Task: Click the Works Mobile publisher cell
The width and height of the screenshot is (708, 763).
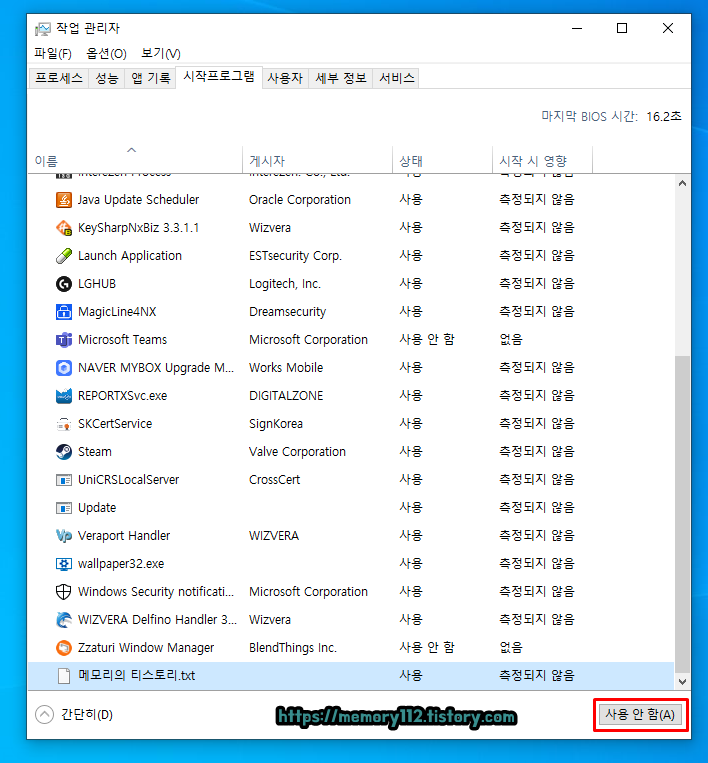Action: coord(286,368)
